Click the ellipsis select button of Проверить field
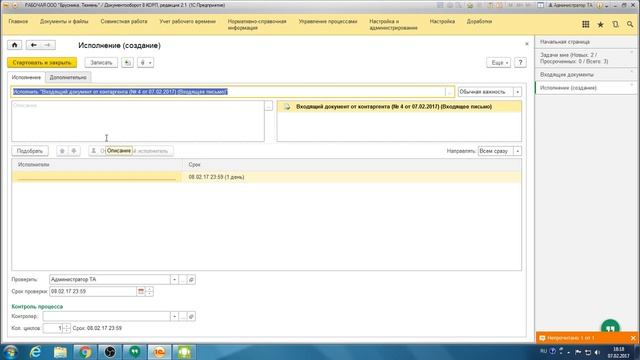This screenshot has width=640, height=360. pos(182,280)
